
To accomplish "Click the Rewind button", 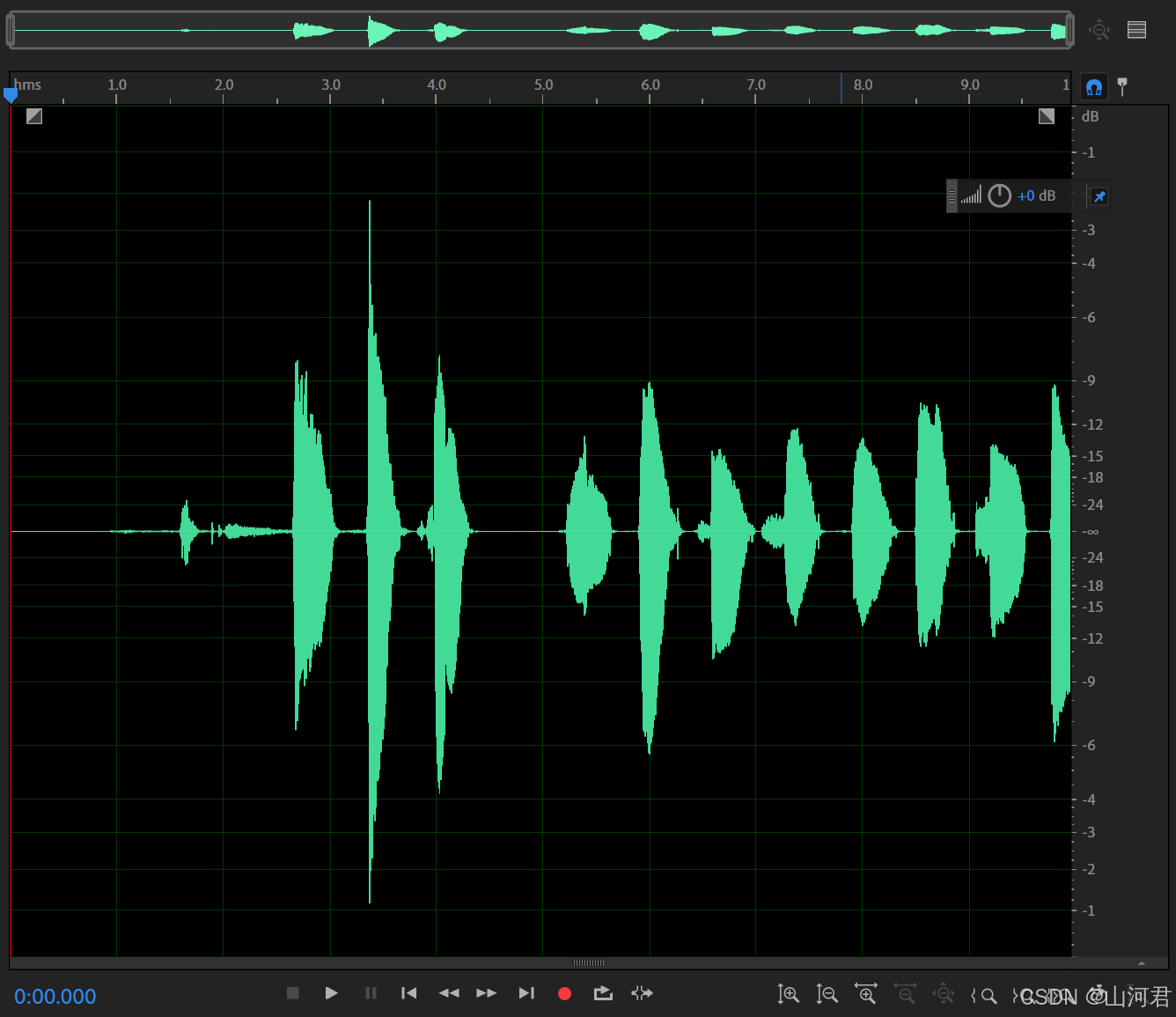I will tap(449, 993).
